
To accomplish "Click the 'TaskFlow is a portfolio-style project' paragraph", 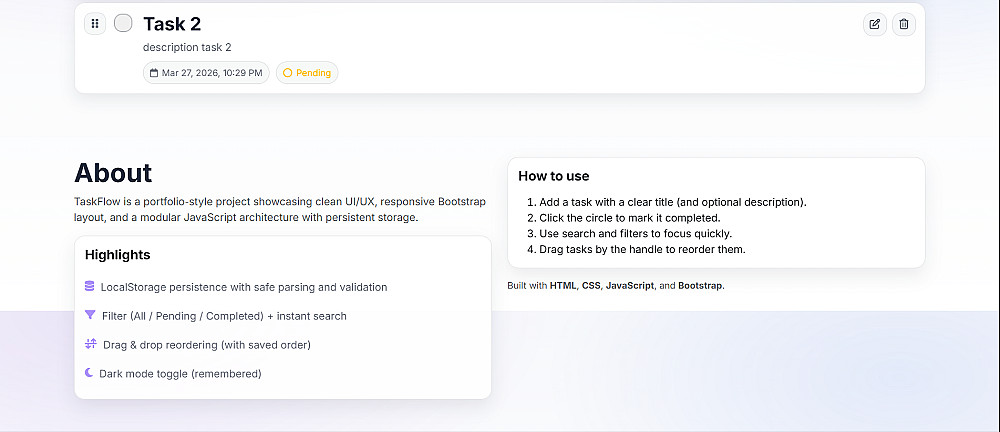I will point(281,210).
